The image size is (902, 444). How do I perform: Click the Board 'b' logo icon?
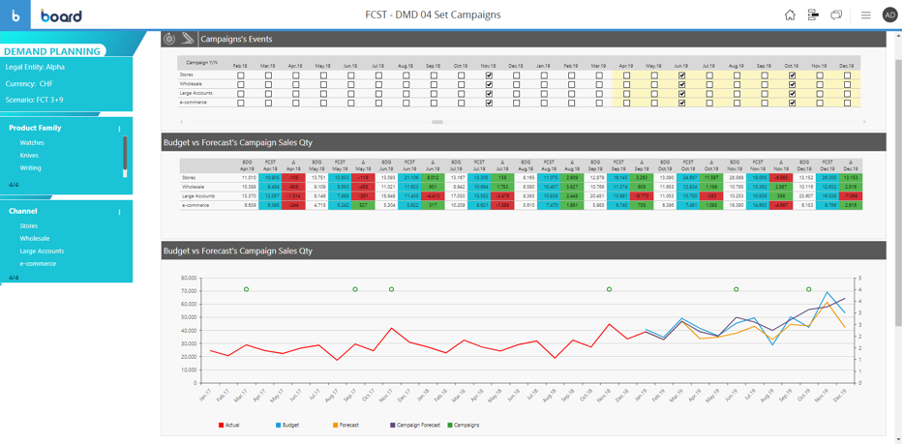pos(16,15)
